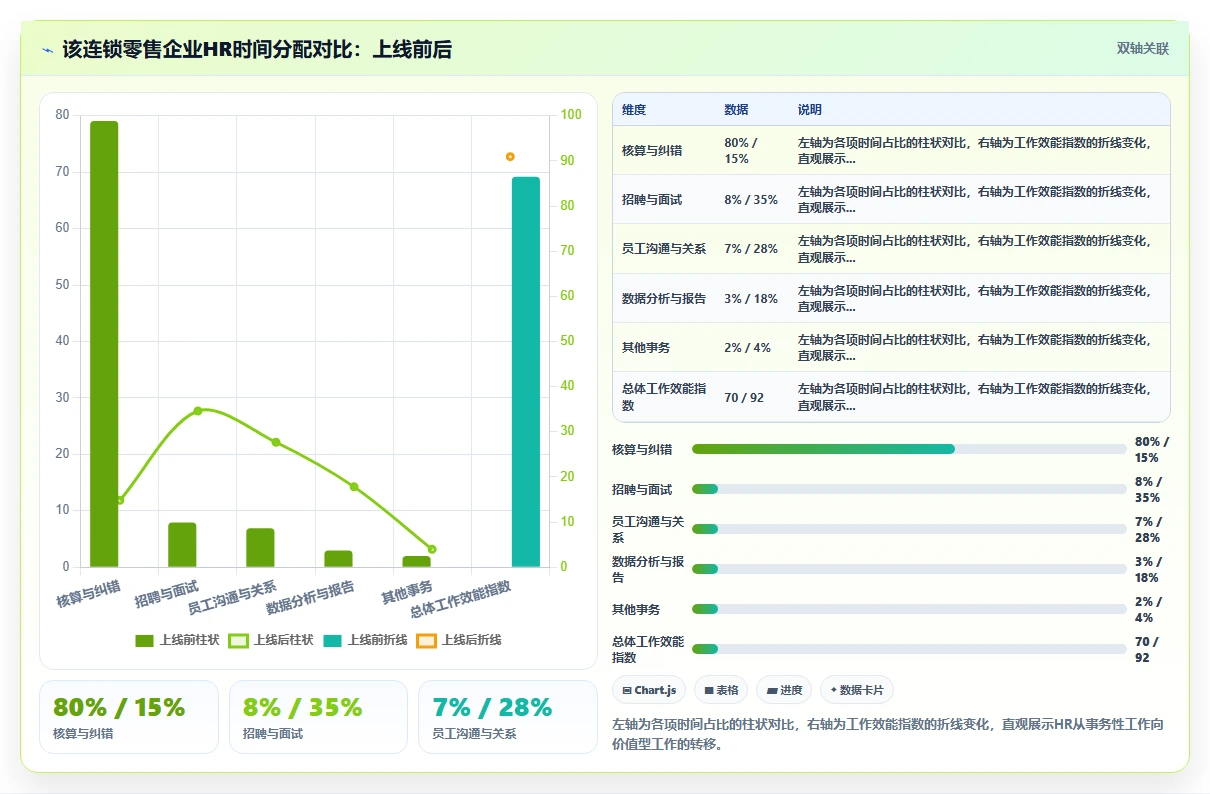Click the line point above 数据分析与报告
This screenshot has height=794, width=1210.
pyautogui.click(x=353, y=487)
